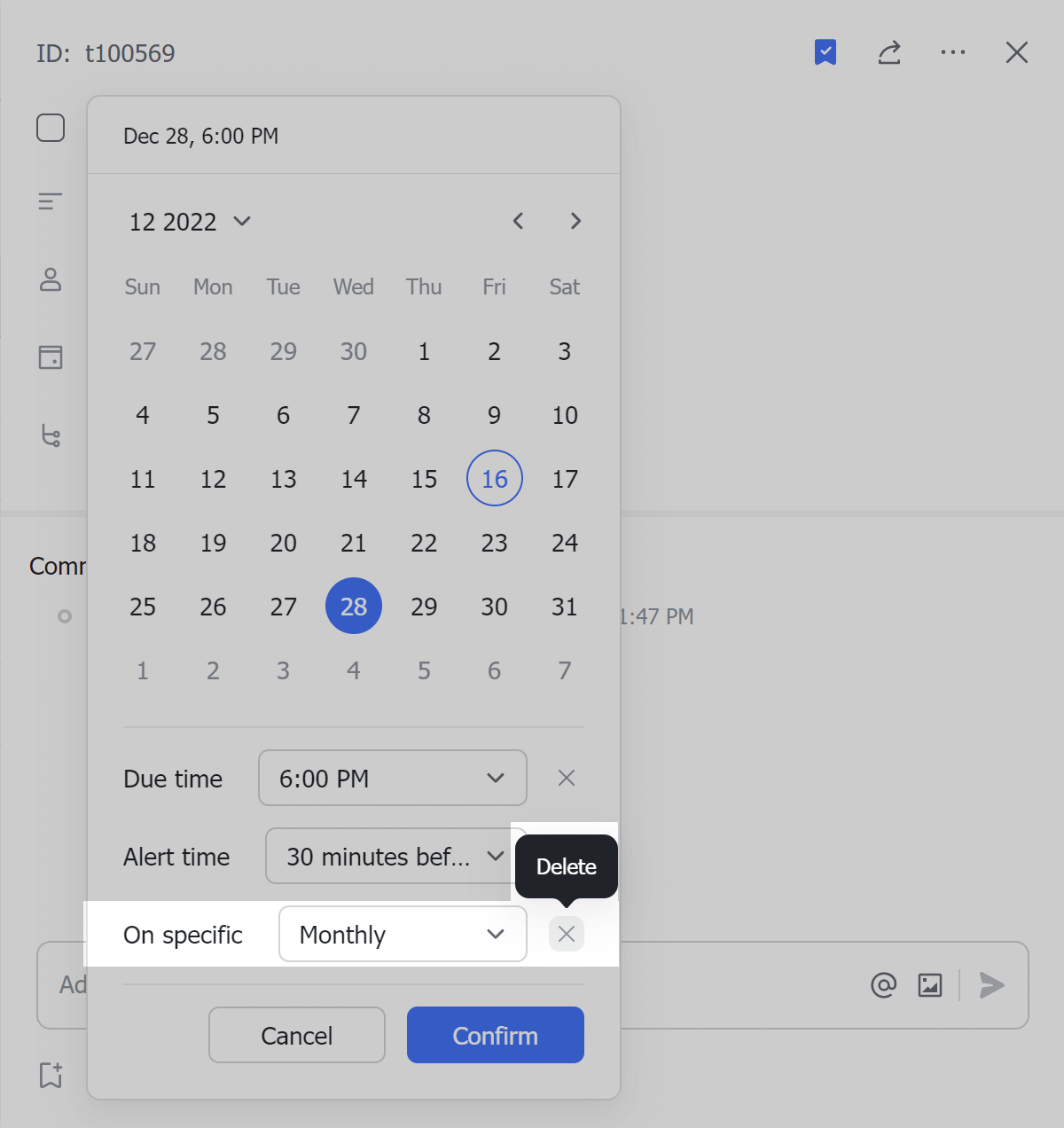
Task: Click the add bookmark icon at bottom left
Action: click(51, 1076)
